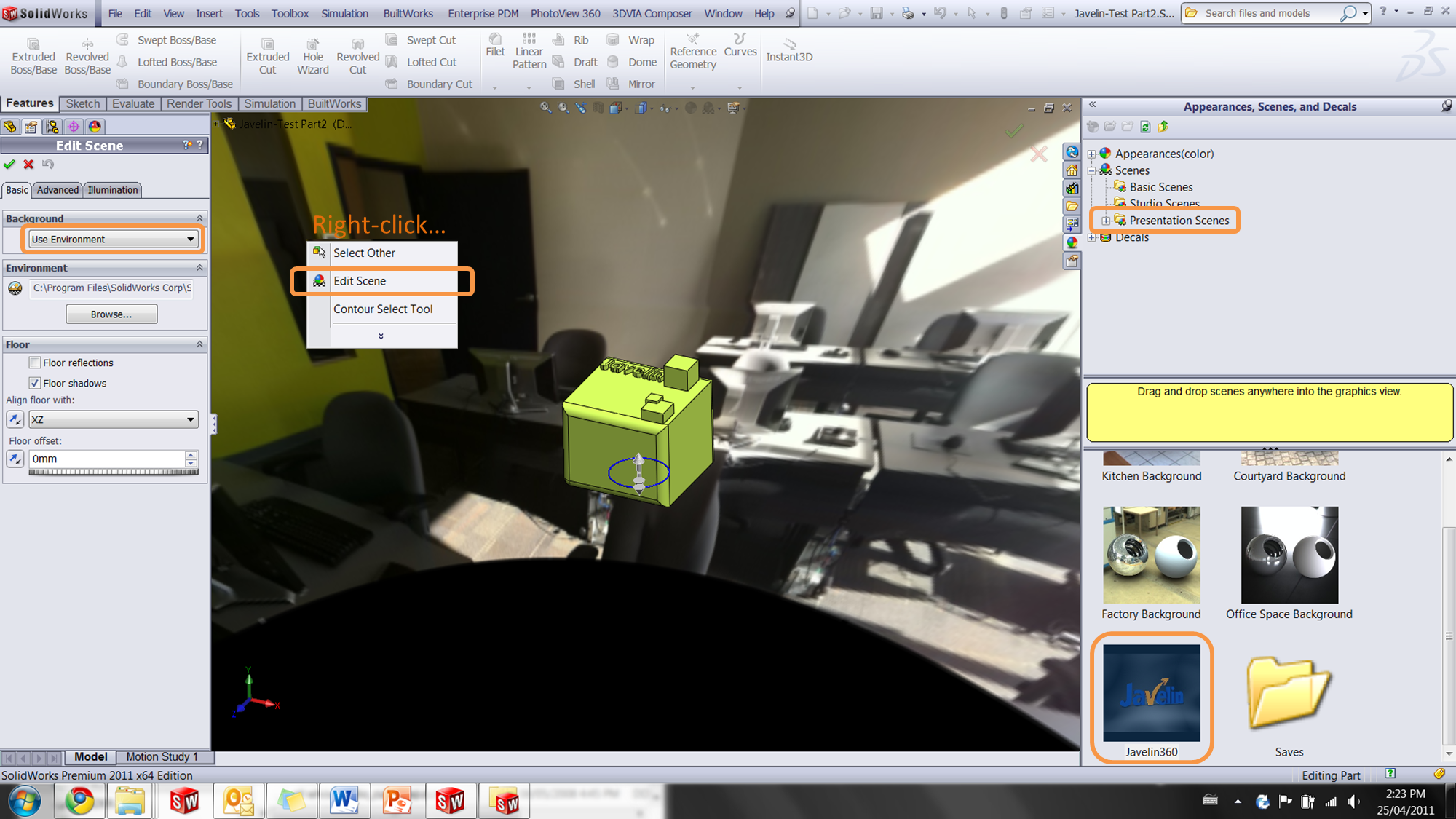
Task: Open Microsoft Word from the taskbar
Action: tap(344, 802)
